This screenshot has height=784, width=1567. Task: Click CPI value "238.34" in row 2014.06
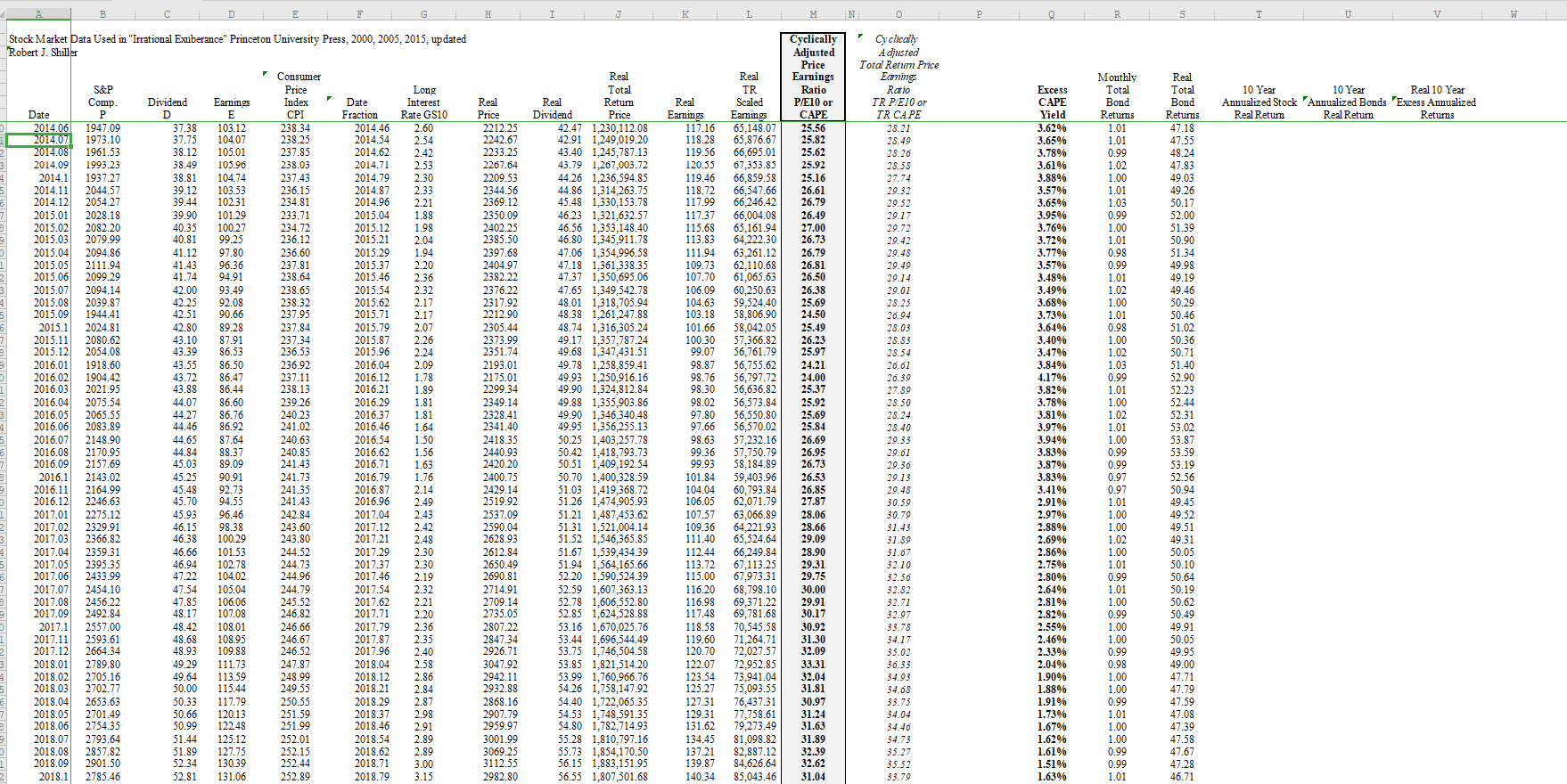pos(296,128)
